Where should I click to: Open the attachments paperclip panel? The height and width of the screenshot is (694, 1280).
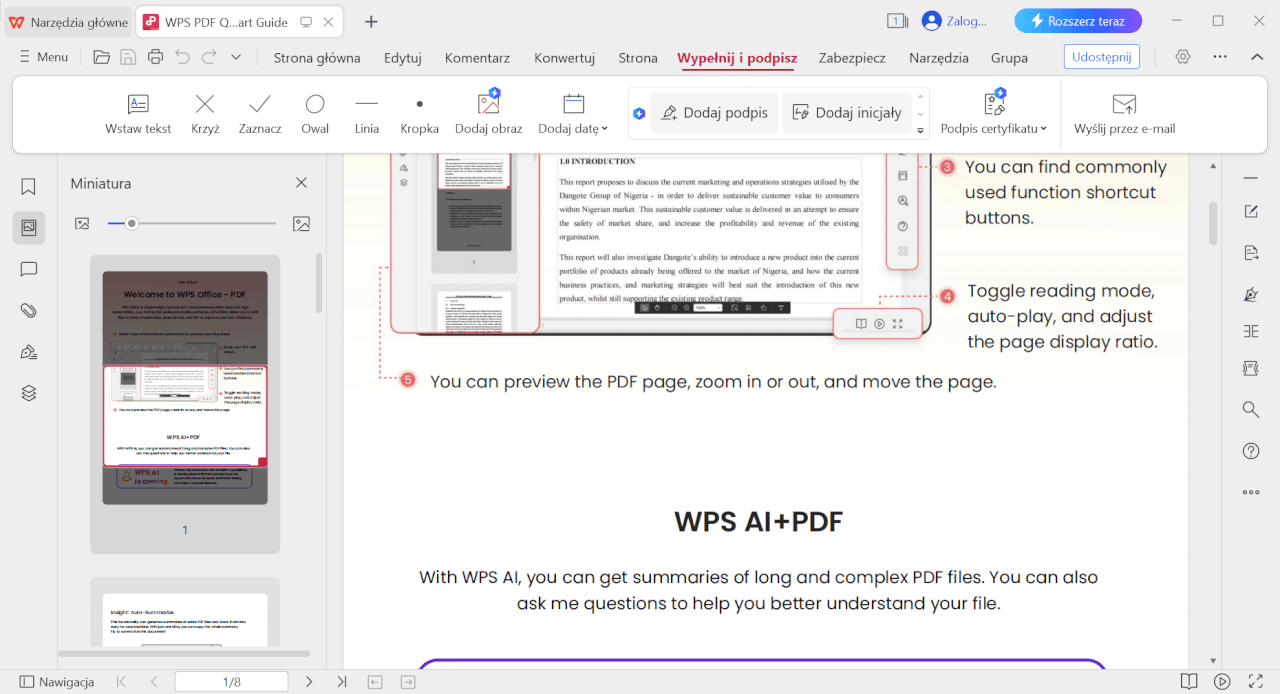click(x=28, y=311)
